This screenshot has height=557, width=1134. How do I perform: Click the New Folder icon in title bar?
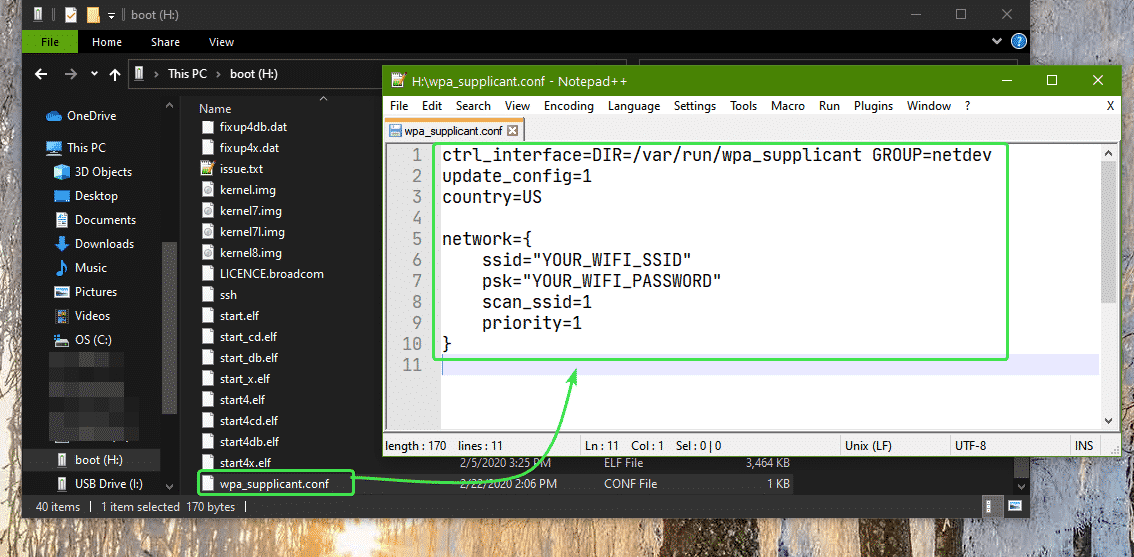tap(93, 15)
